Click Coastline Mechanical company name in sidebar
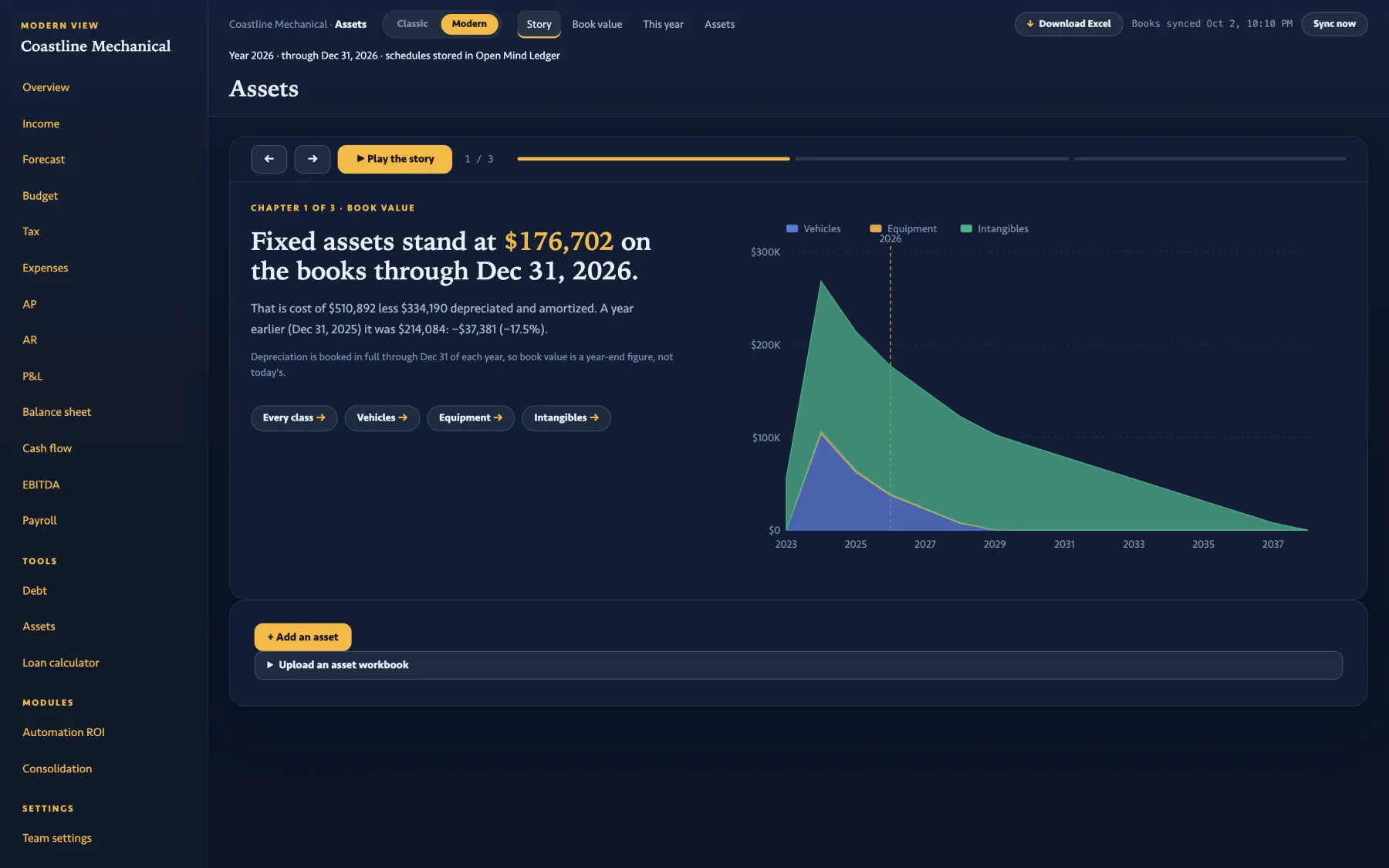The image size is (1389, 868). (x=96, y=46)
